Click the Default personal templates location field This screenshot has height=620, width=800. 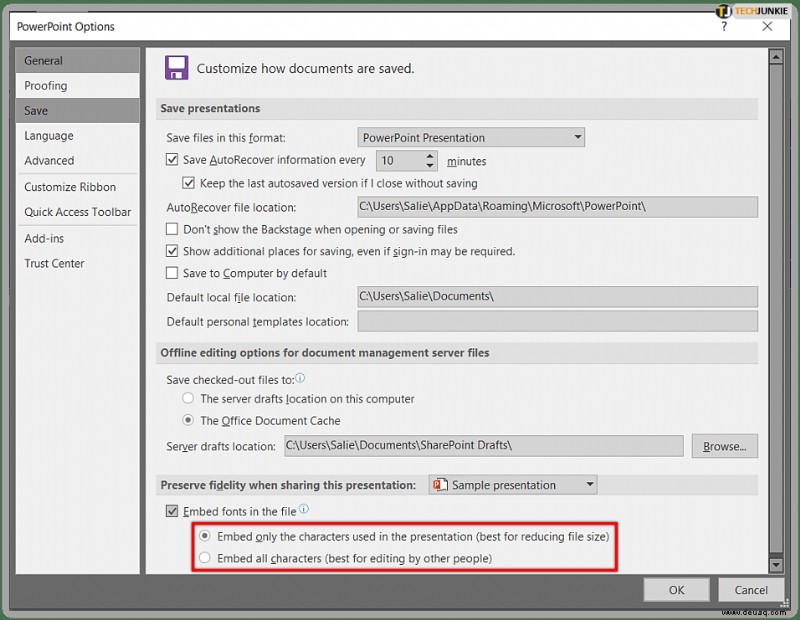[x=558, y=321]
